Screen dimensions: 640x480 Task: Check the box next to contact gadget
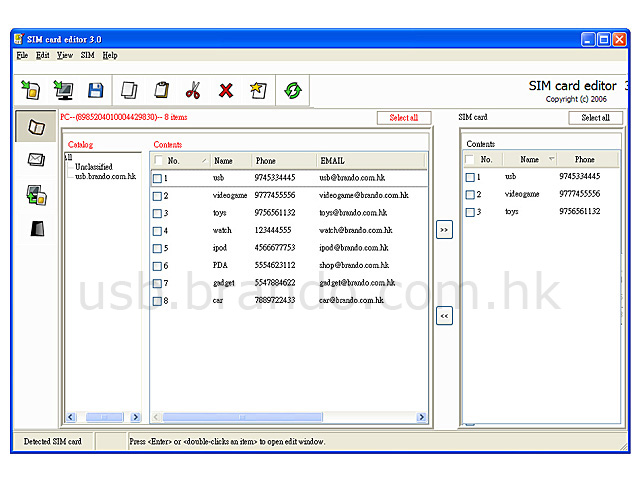158,283
